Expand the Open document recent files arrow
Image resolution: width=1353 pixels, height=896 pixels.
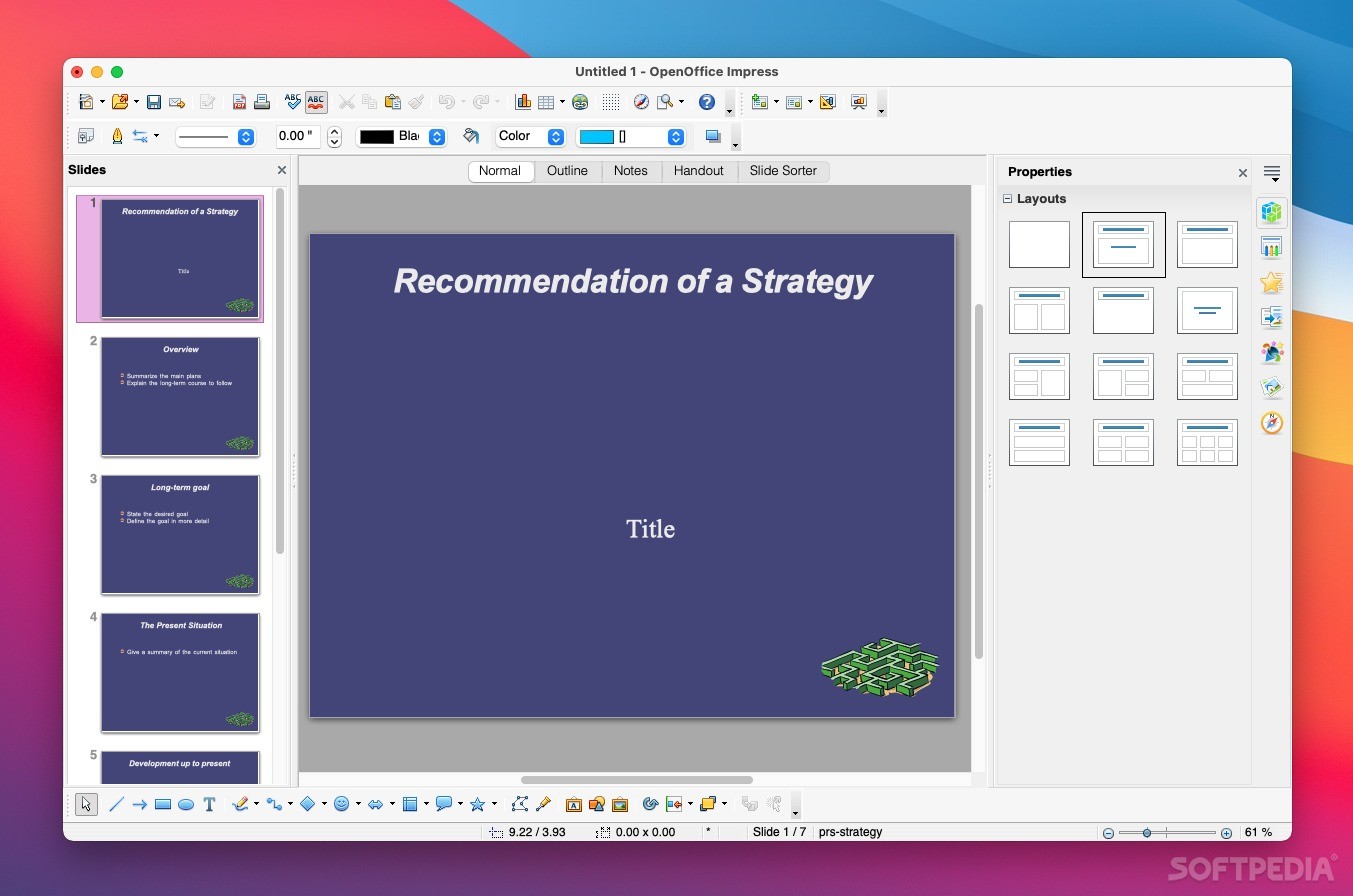pos(136,102)
